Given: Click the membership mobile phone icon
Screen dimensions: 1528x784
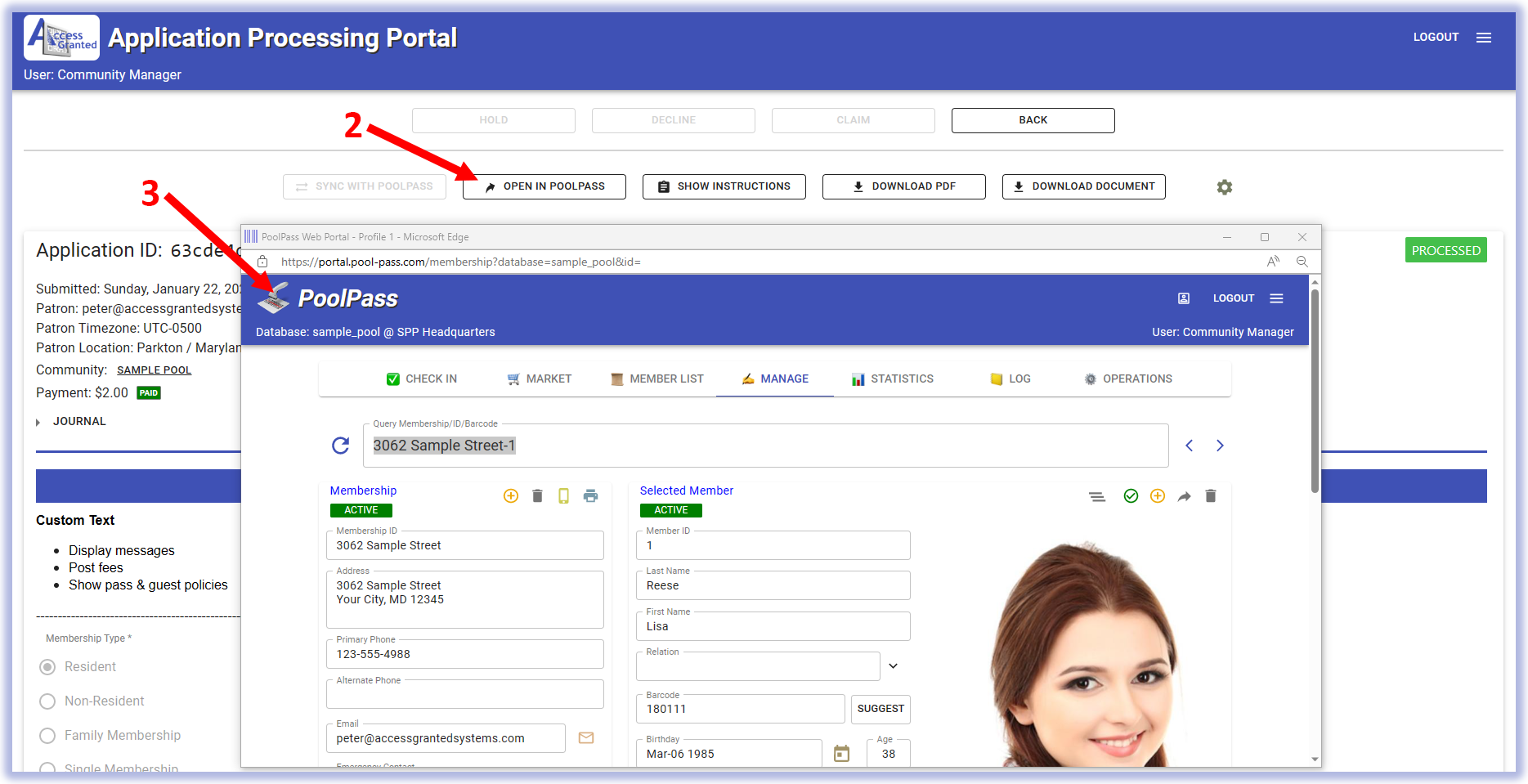Looking at the screenshot, I should [563, 496].
